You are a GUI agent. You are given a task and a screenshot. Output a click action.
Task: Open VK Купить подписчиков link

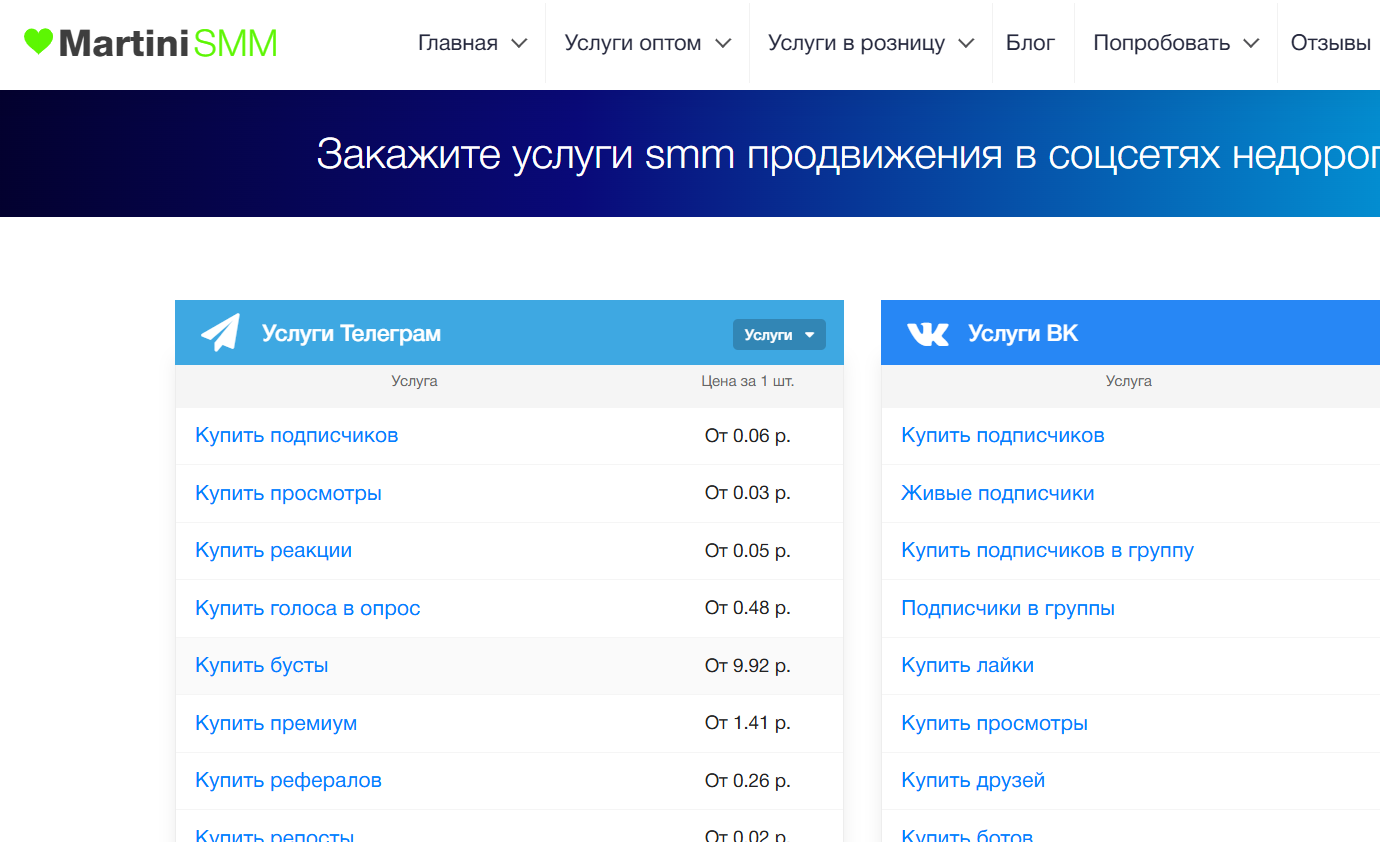pos(1003,435)
